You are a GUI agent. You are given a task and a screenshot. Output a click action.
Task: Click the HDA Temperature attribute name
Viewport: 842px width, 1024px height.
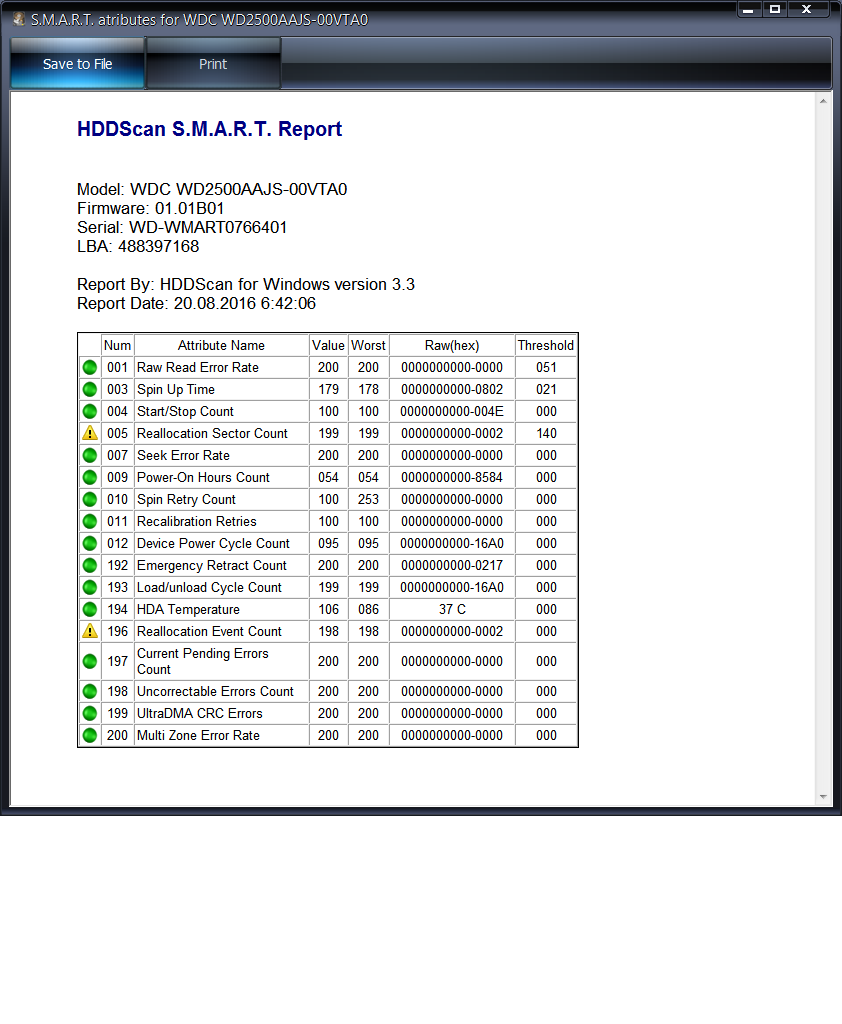click(x=188, y=609)
